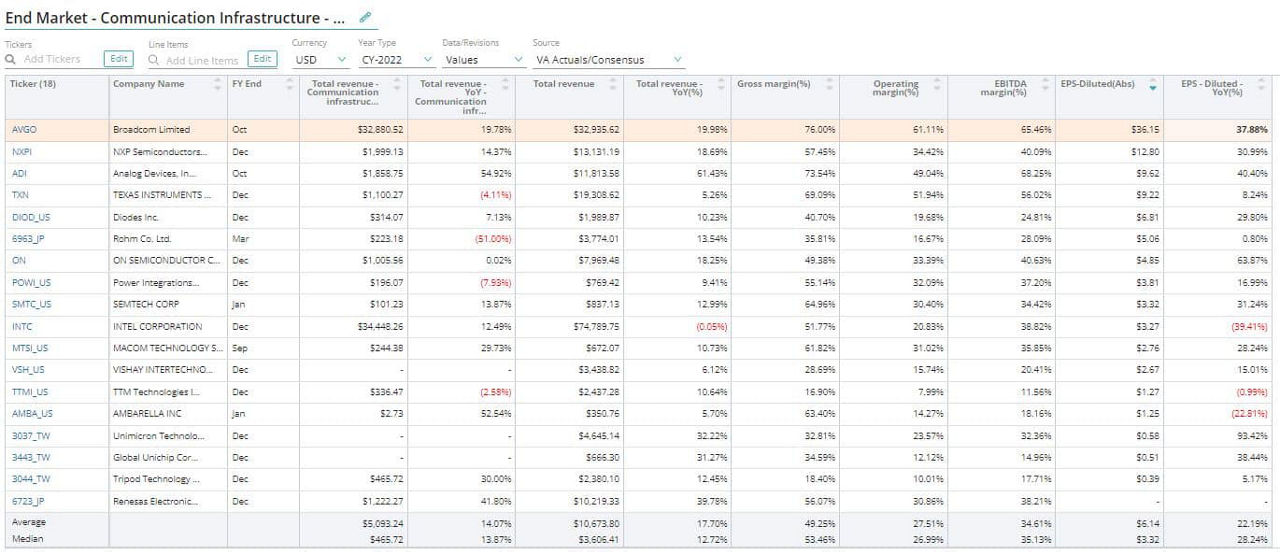
Task: Click the $74,789.75 total revenue cell
Action: point(571,326)
